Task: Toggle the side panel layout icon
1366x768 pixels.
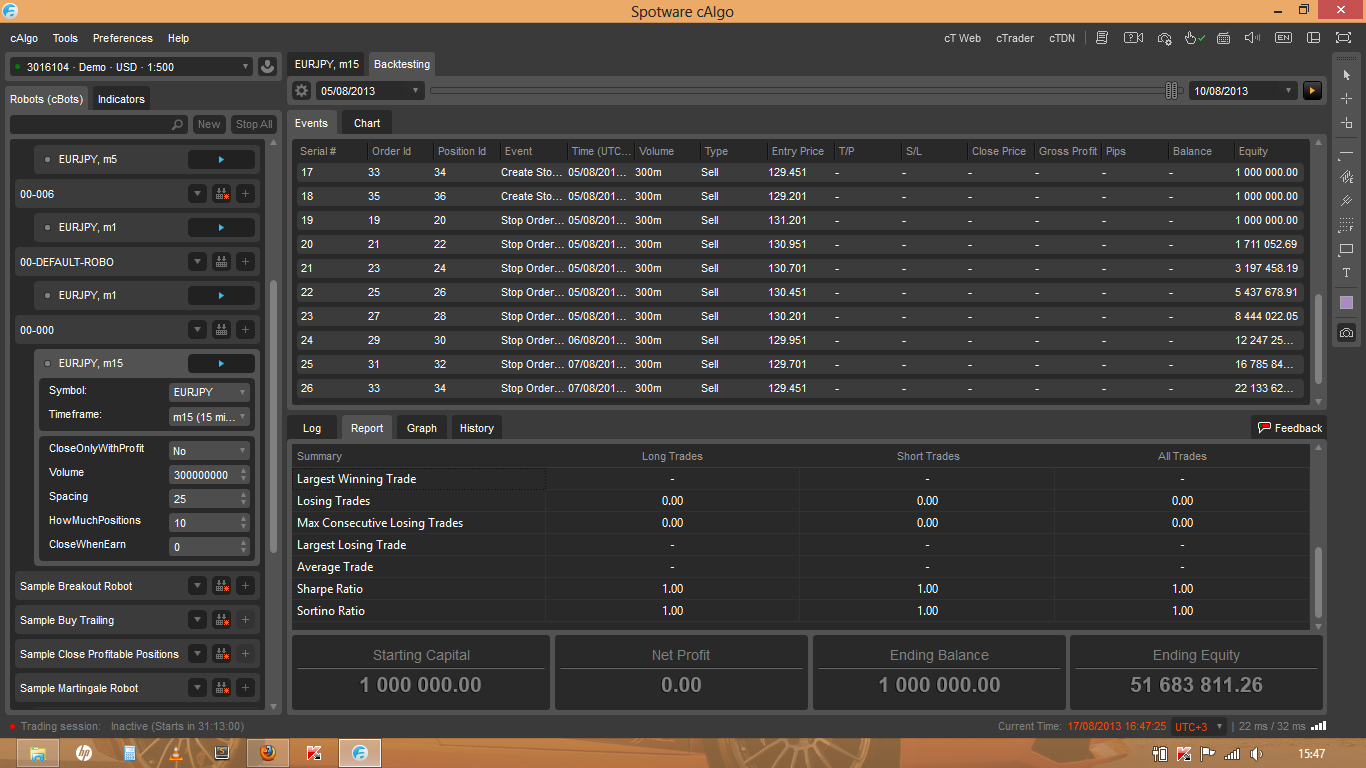Action: coord(1314,38)
